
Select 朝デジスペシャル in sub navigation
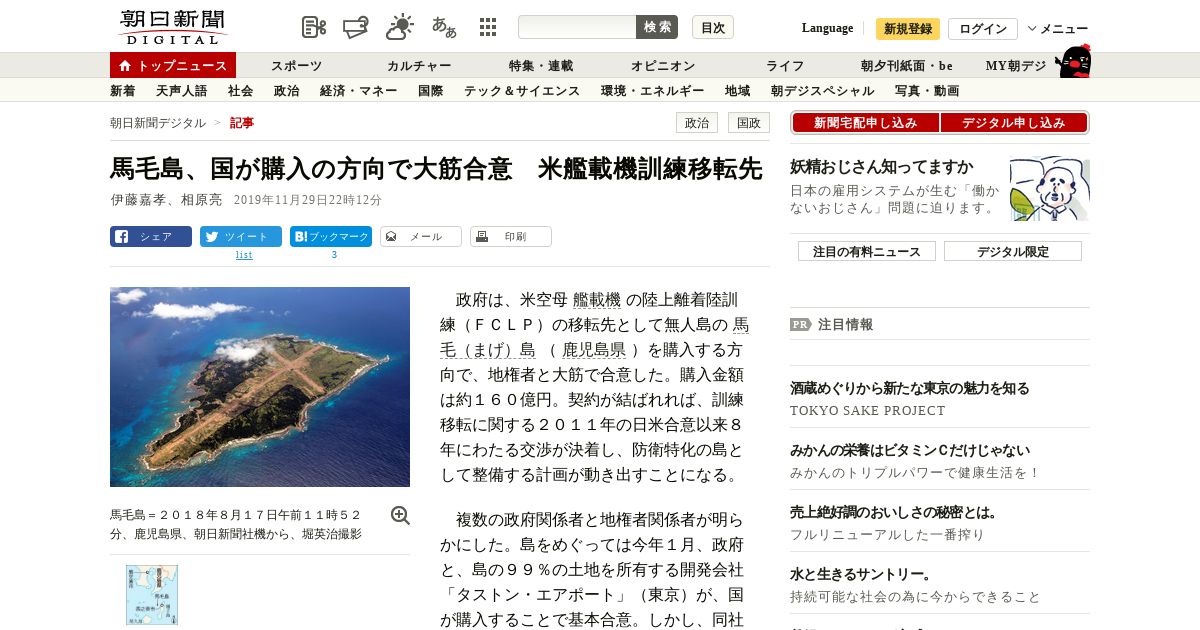823,91
